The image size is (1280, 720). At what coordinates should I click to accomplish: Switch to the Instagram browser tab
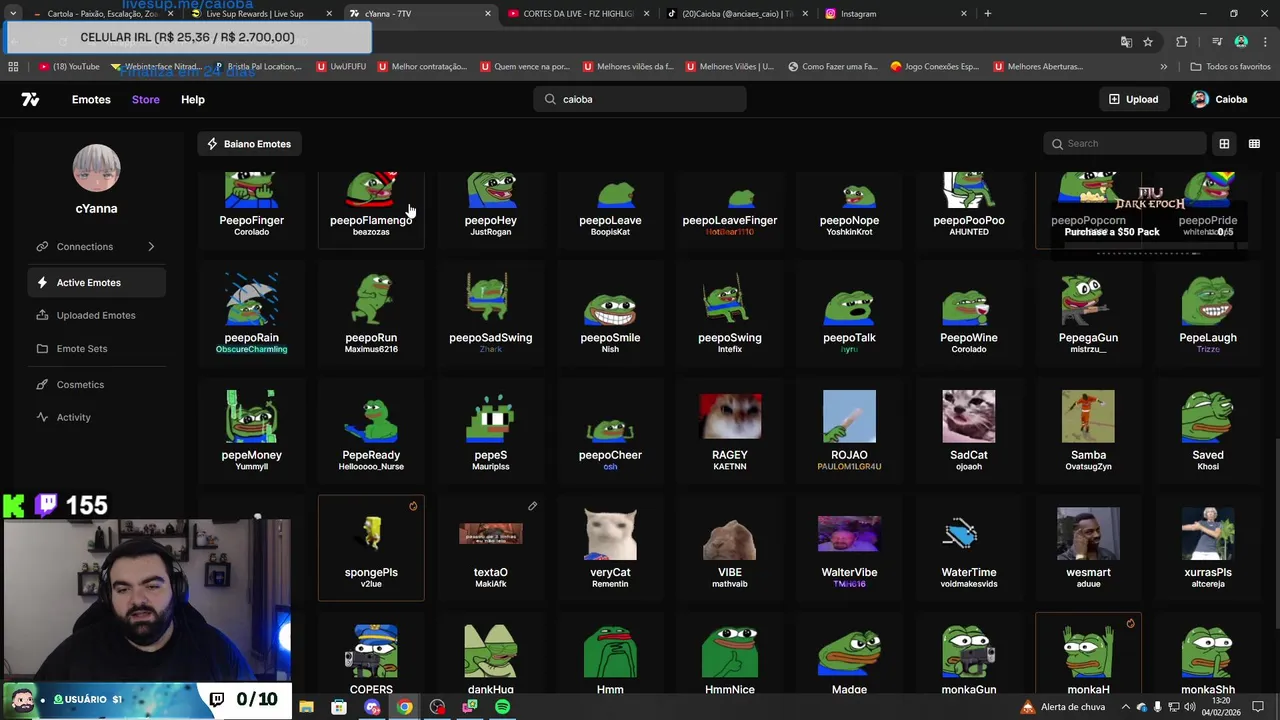point(896,14)
